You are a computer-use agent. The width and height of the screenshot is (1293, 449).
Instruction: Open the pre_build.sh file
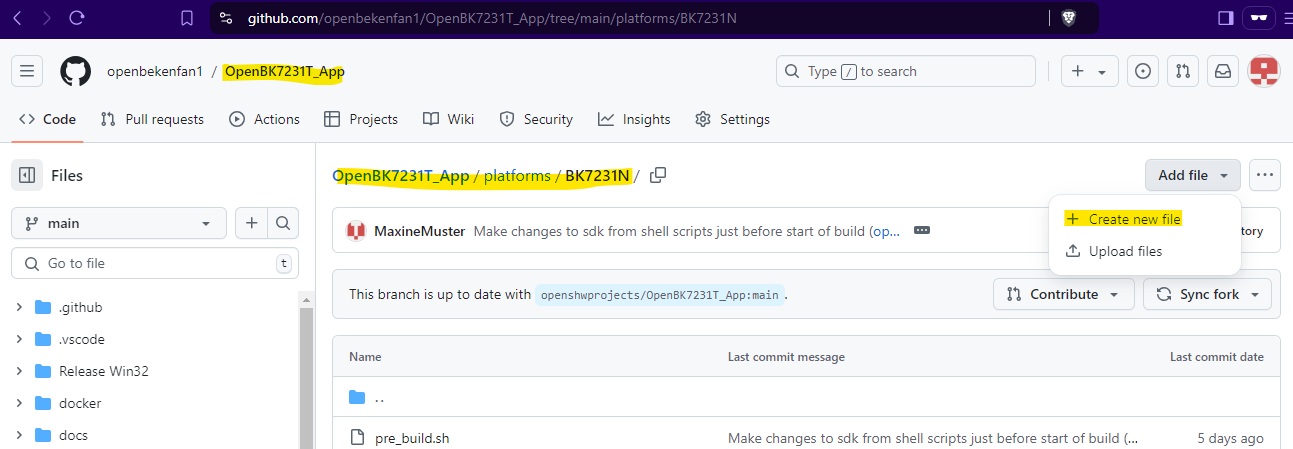point(413,438)
